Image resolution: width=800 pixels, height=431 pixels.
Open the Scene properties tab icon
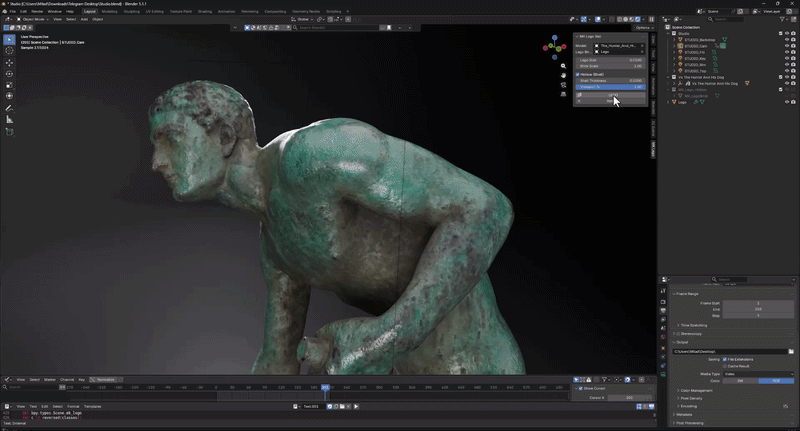(x=663, y=328)
